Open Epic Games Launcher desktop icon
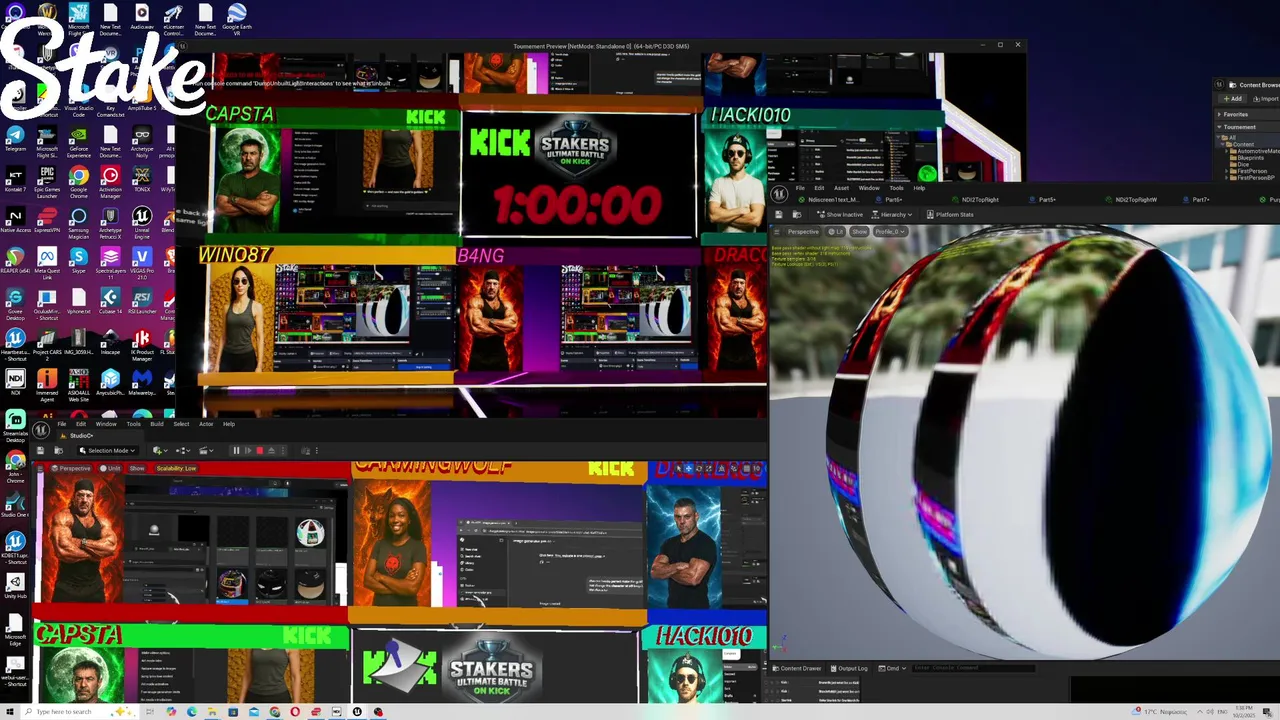The width and height of the screenshot is (1280, 720). [x=47, y=180]
